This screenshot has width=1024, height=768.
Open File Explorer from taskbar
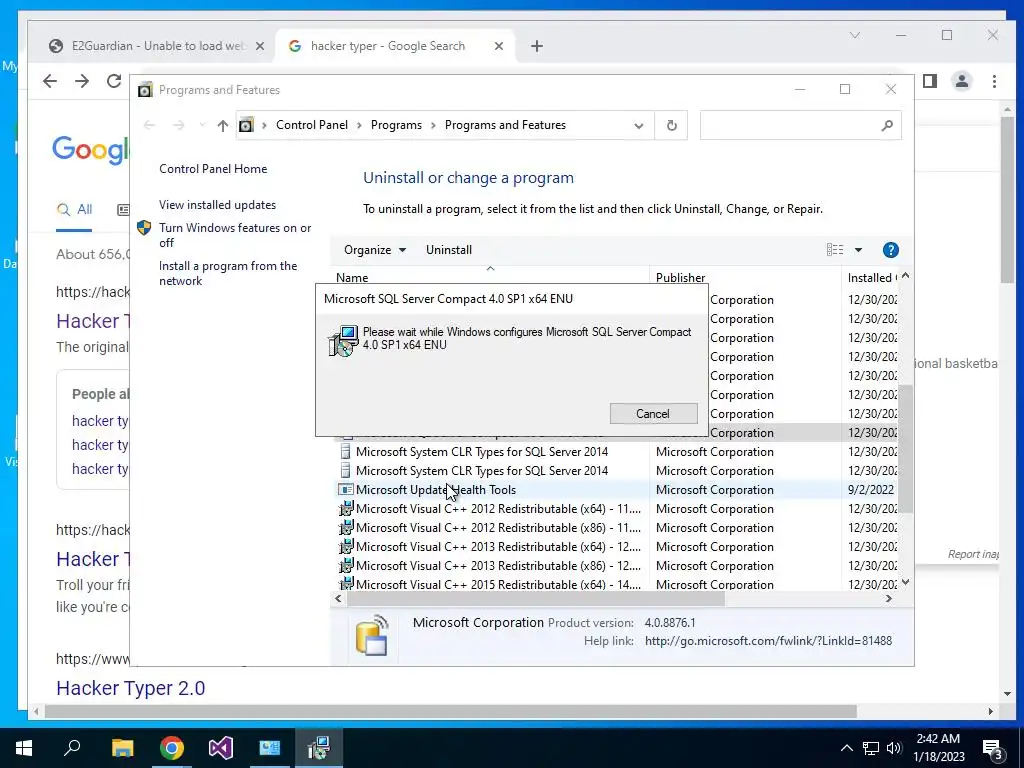click(122, 748)
